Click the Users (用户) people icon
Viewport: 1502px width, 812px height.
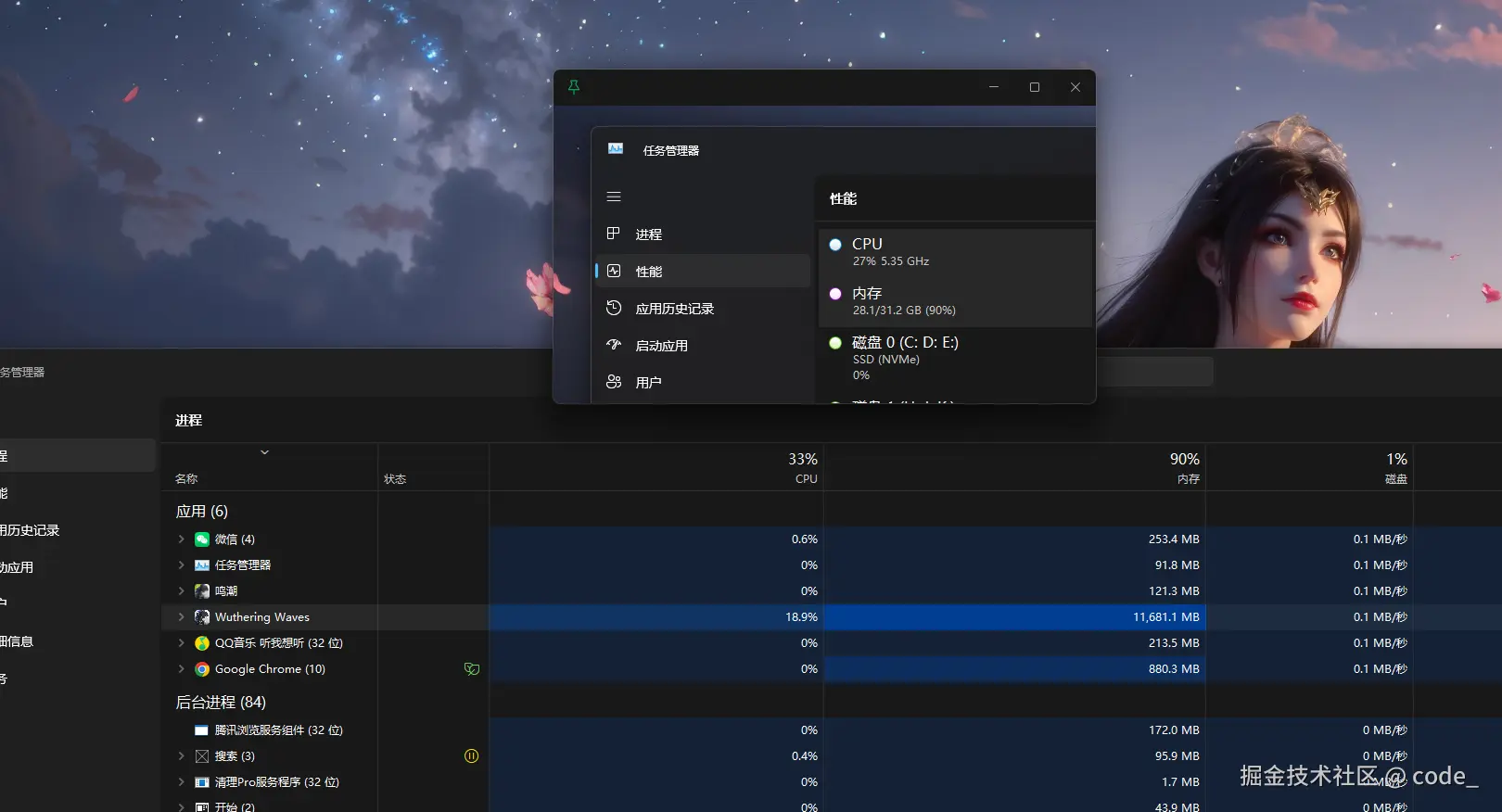[614, 382]
